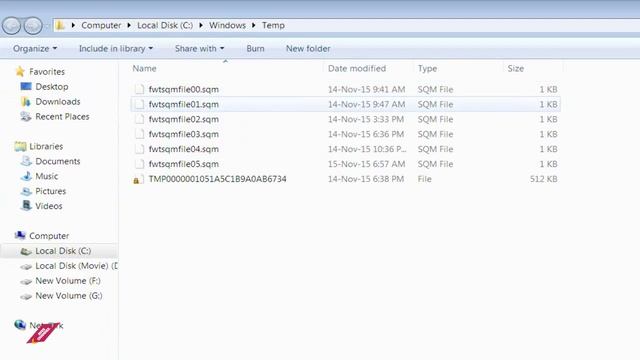Expand breadcrumb arrow after Windows
The height and width of the screenshot is (360, 640).
[x=253, y=25]
